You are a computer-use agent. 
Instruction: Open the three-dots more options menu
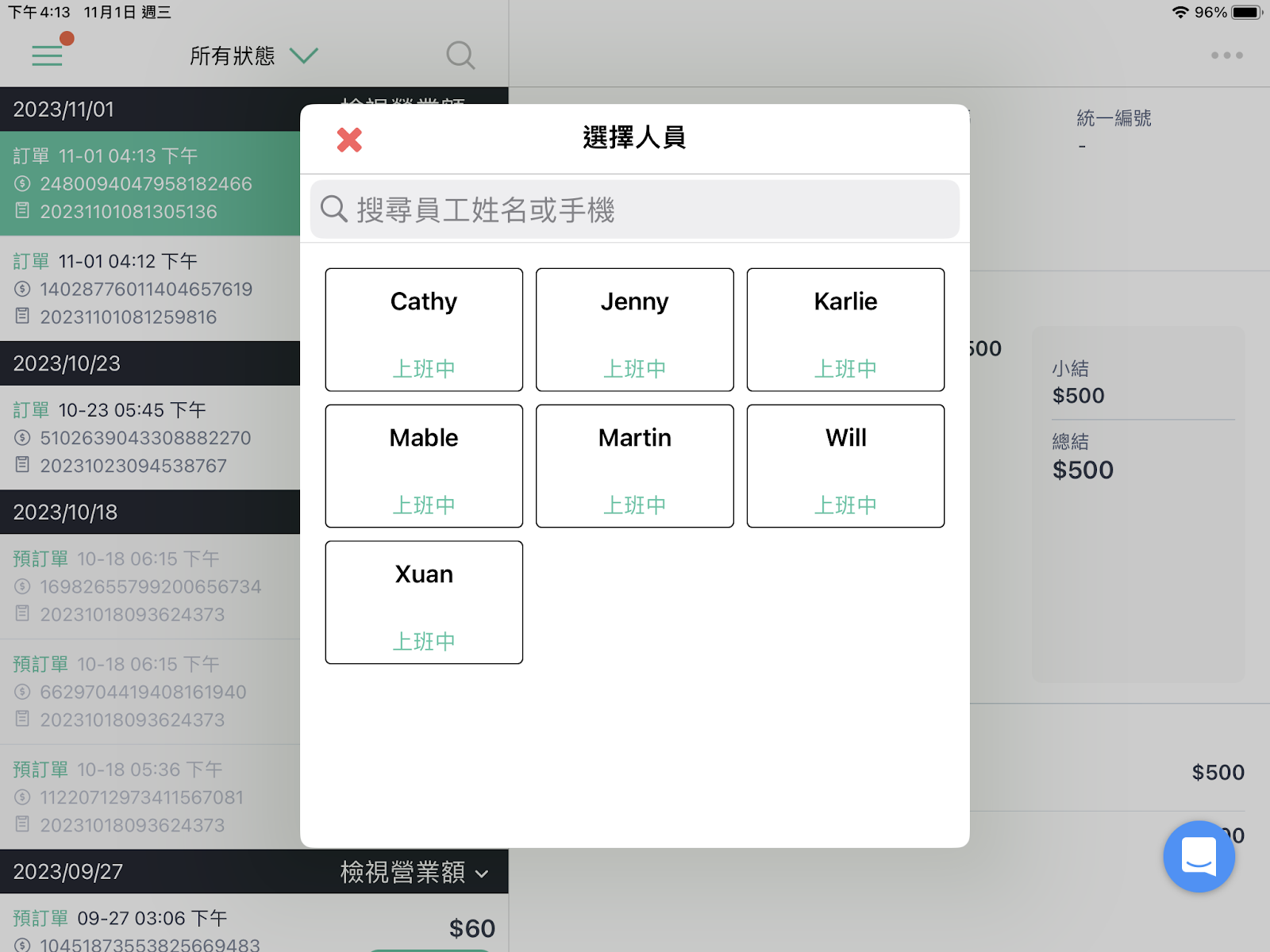point(1227,56)
